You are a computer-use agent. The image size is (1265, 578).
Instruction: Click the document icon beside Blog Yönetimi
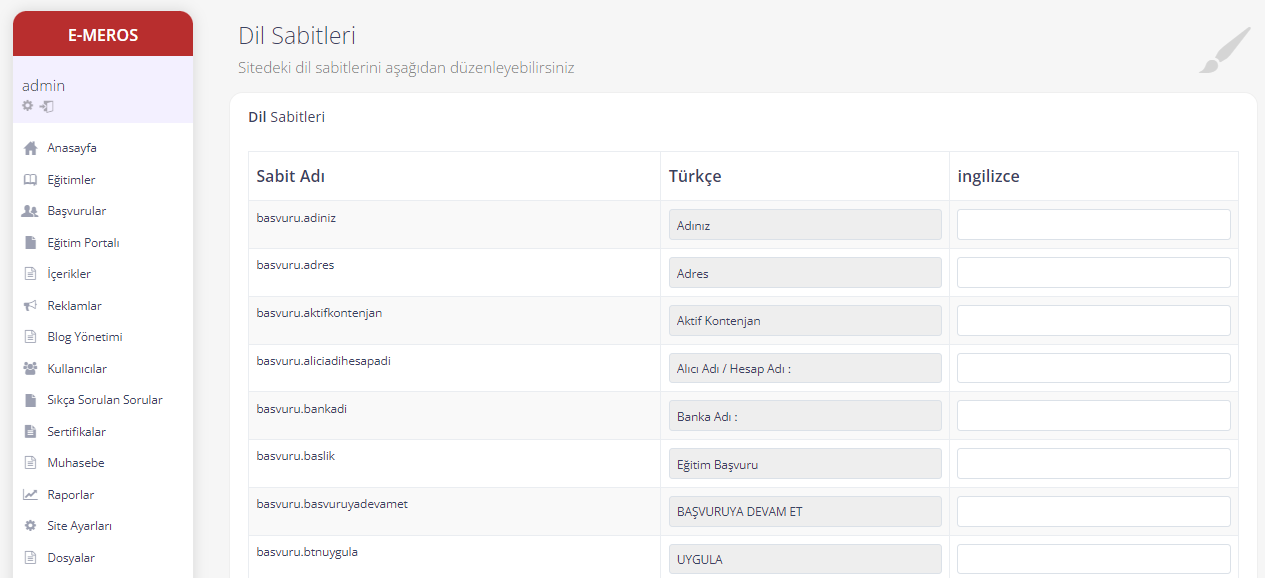(x=30, y=337)
